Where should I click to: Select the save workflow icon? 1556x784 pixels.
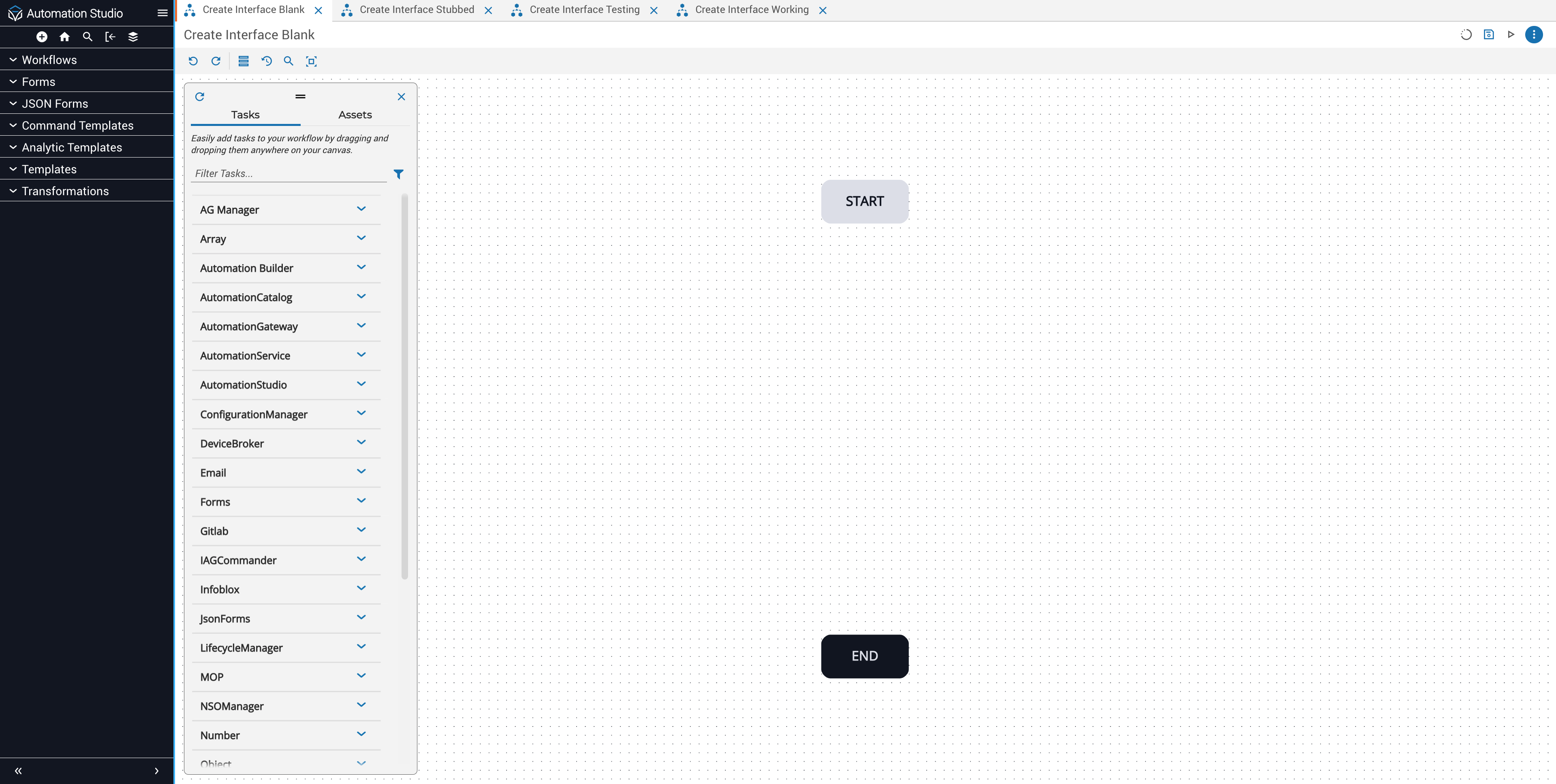[1490, 34]
